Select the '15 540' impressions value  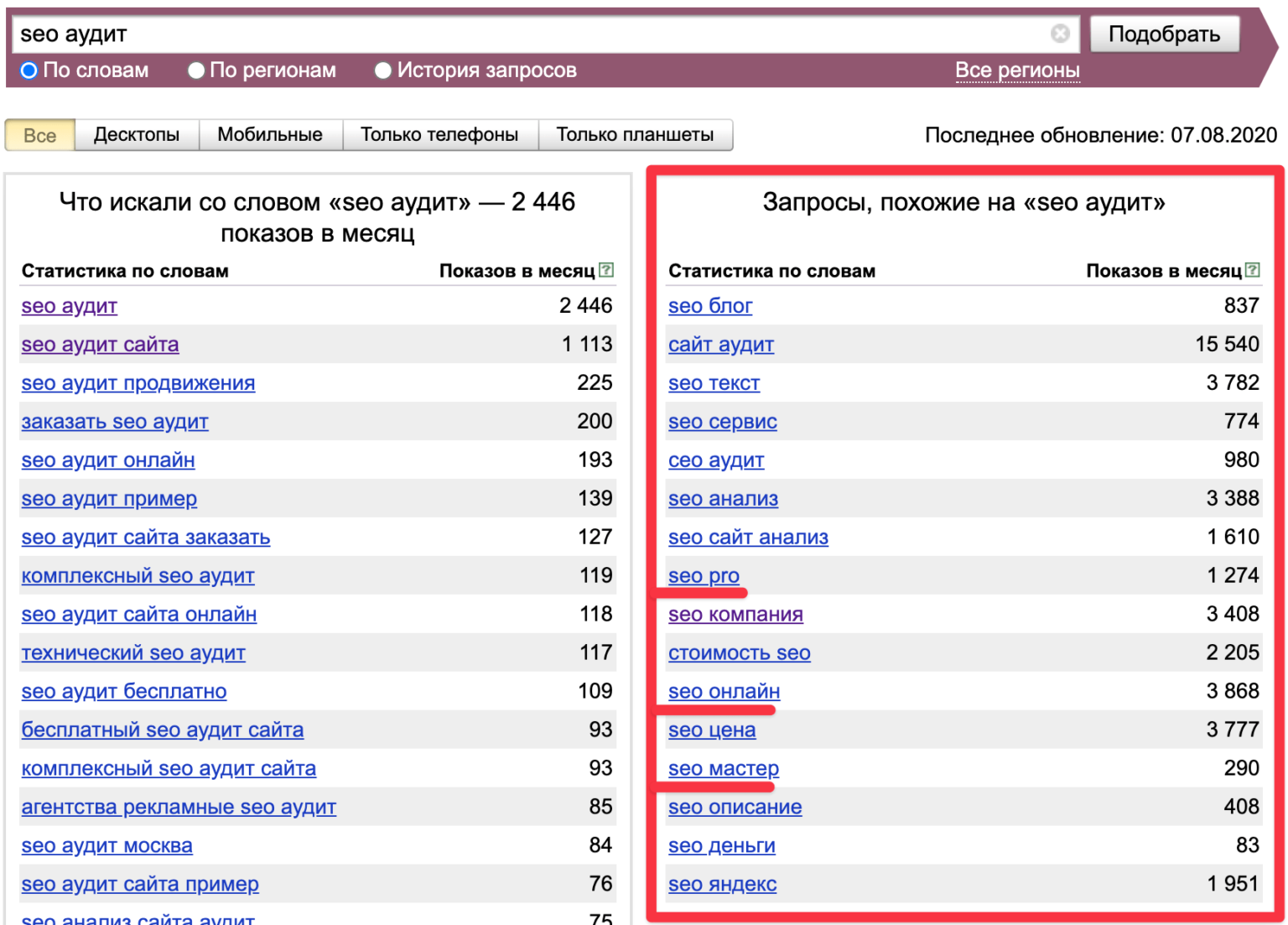(1227, 344)
